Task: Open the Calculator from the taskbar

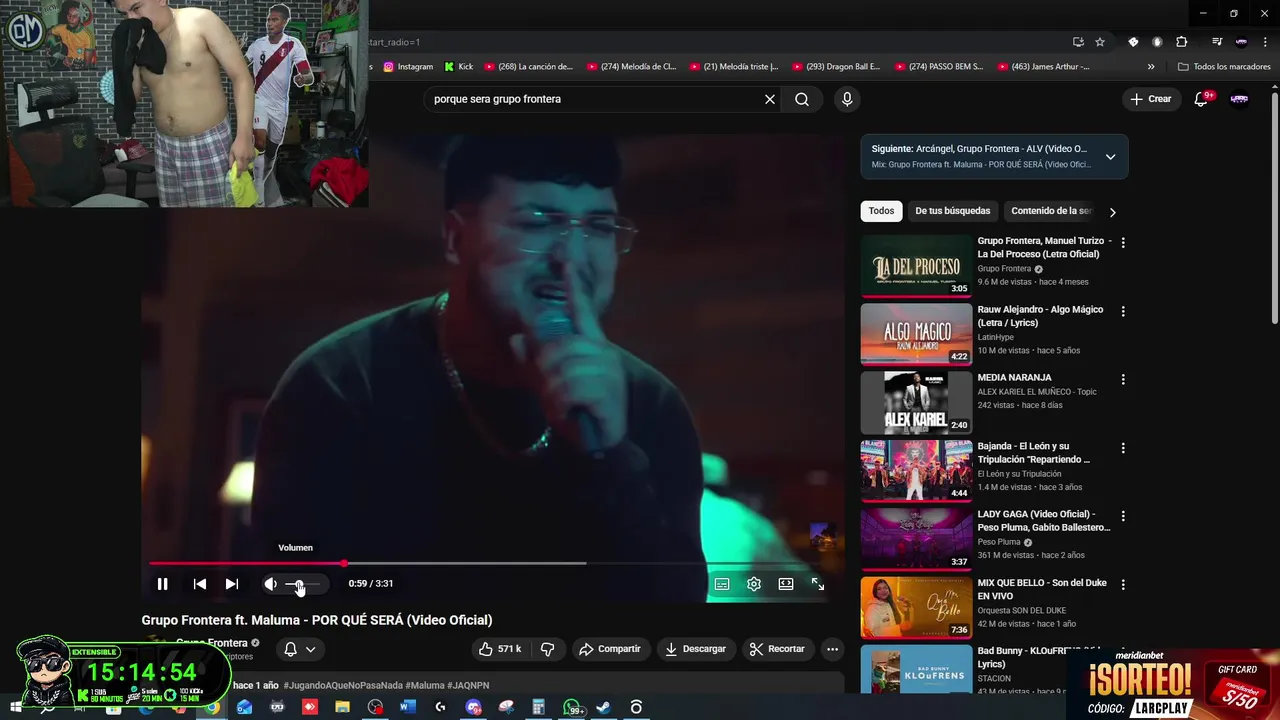Action: 538,707
